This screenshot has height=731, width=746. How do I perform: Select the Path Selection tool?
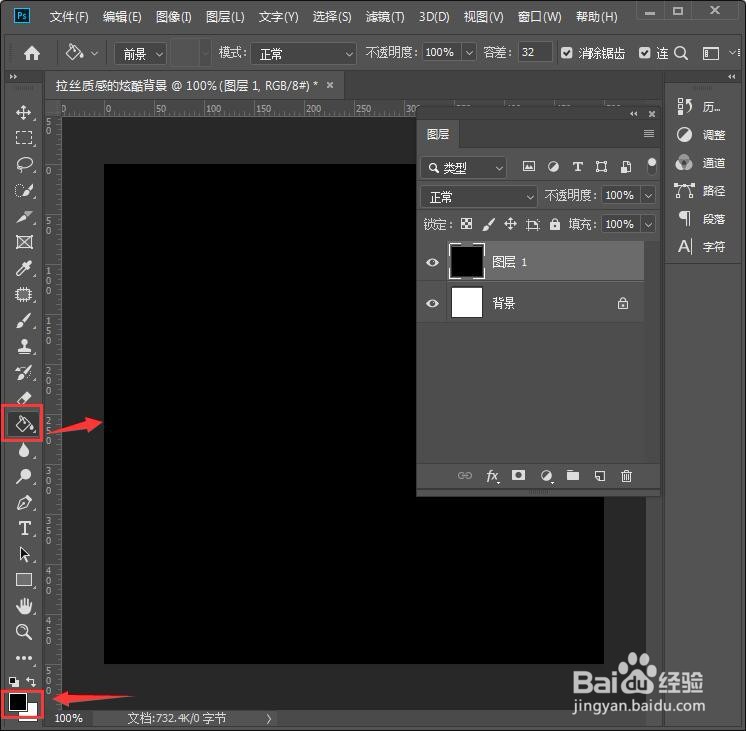(x=24, y=554)
